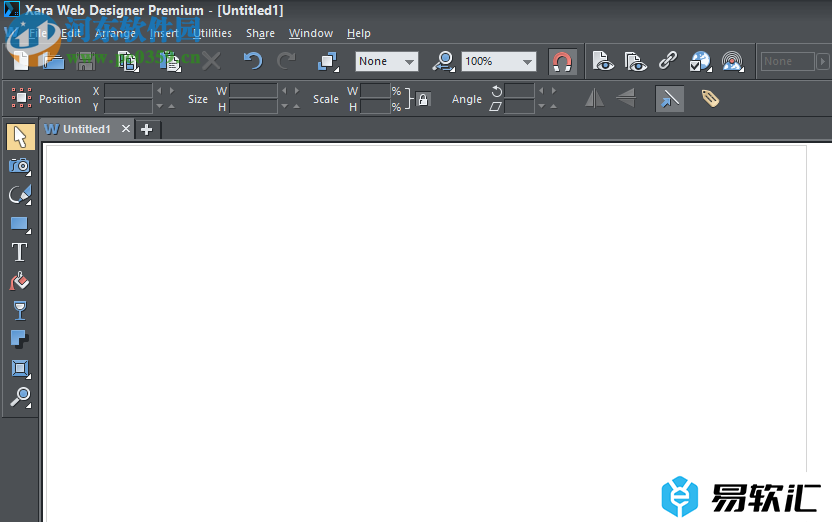Viewport: 832px width, 522px height.
Task: Open the File menu
Action: tap(38, 33)
